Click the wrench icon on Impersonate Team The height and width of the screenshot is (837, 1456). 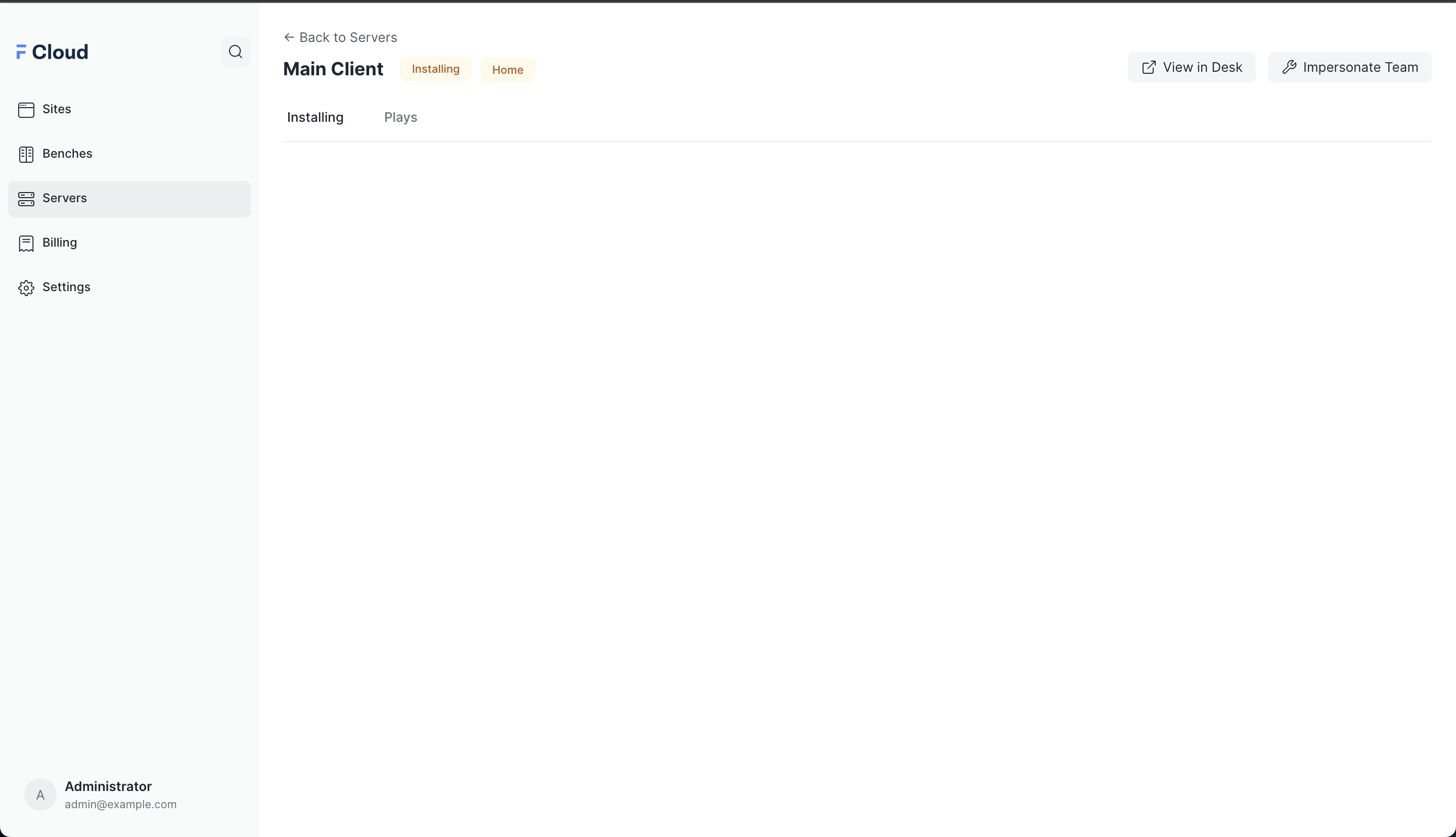[1289, 68]
